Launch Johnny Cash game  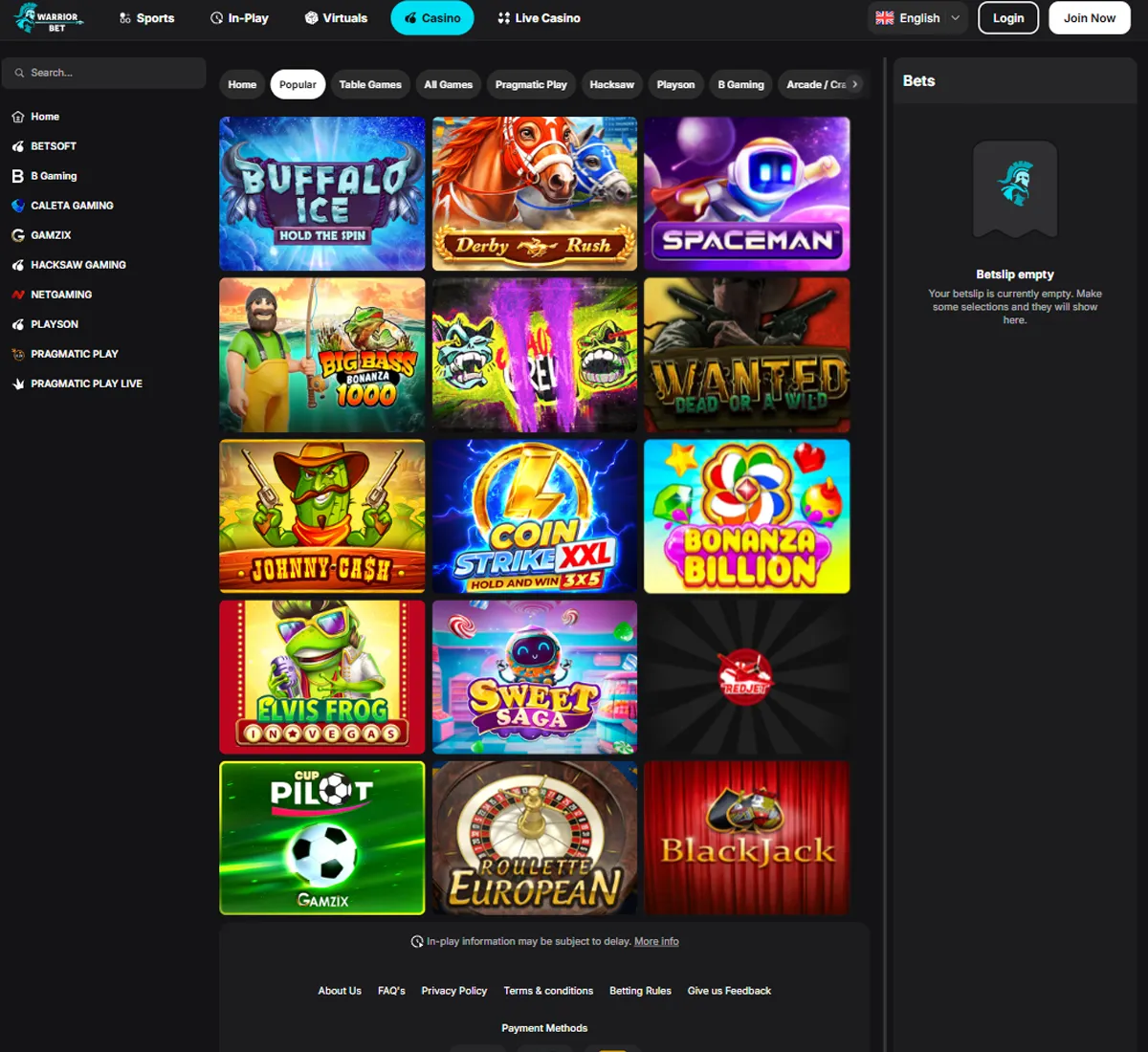pyautogui.click(x=322, y=516)
